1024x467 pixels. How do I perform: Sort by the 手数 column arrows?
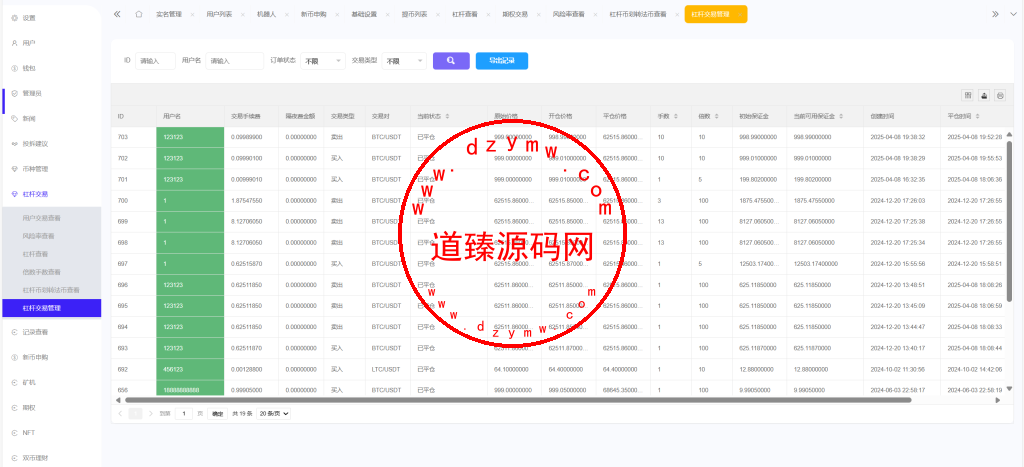675,116
